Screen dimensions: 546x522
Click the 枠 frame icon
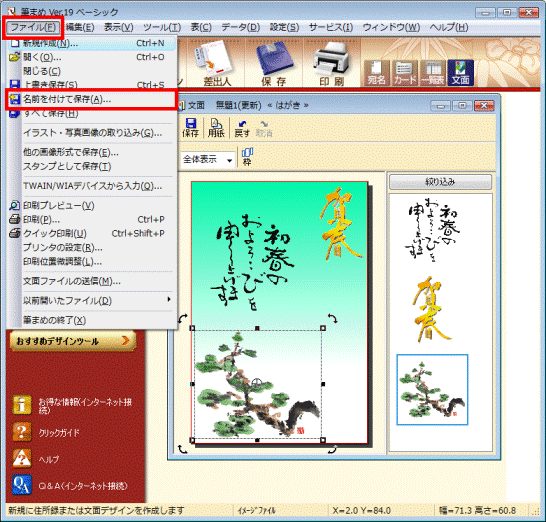click(247, 157)
